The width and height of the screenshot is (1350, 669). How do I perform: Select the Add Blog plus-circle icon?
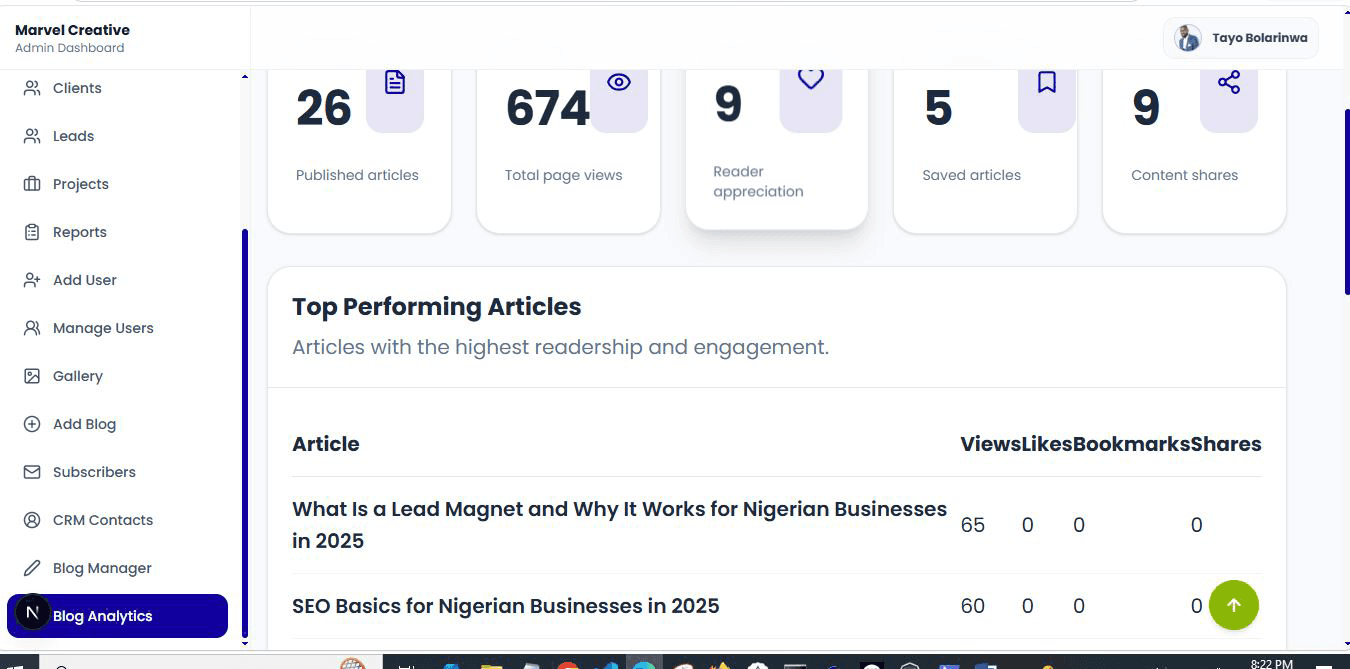point(32,424)
